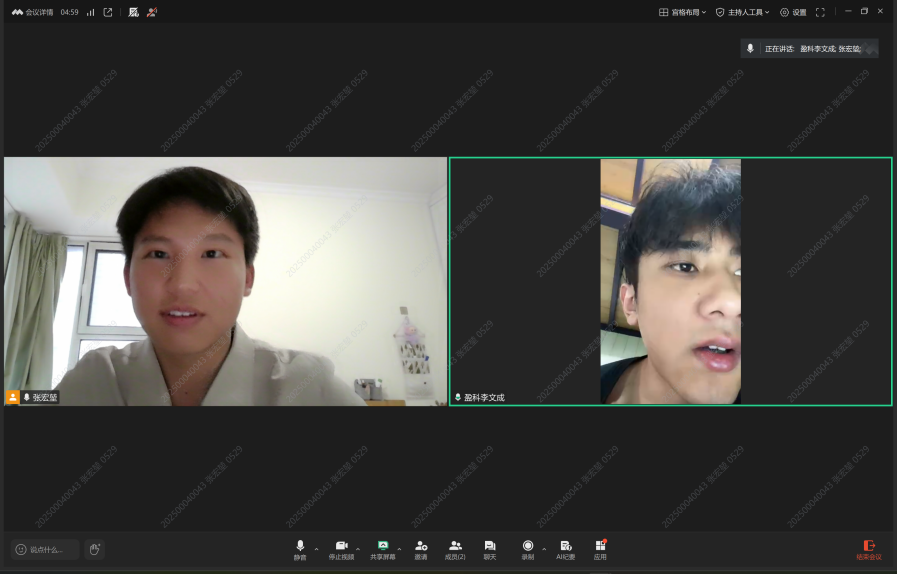Open the 应用 apps icon
897x574 pixels.
click(600, 549)
